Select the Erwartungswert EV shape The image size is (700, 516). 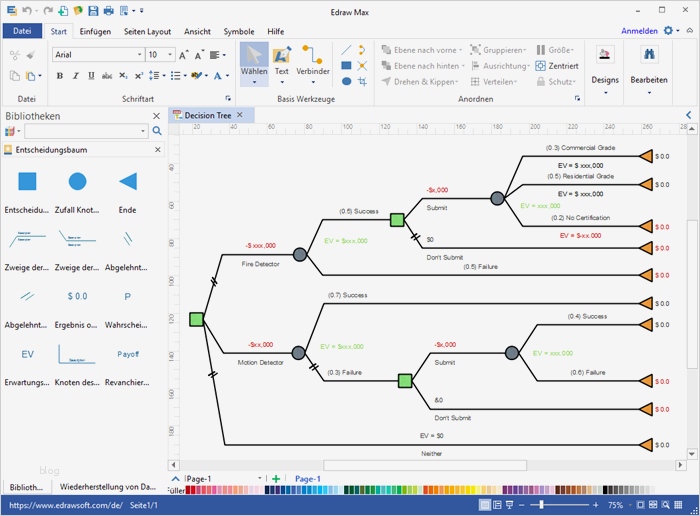pos(27,354)
